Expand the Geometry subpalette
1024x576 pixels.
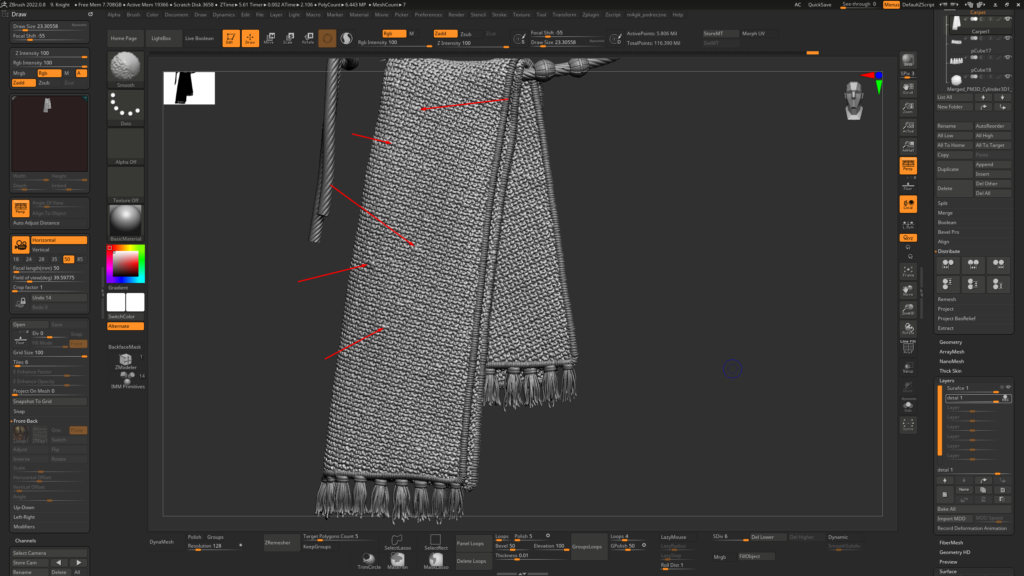point(950,342)
